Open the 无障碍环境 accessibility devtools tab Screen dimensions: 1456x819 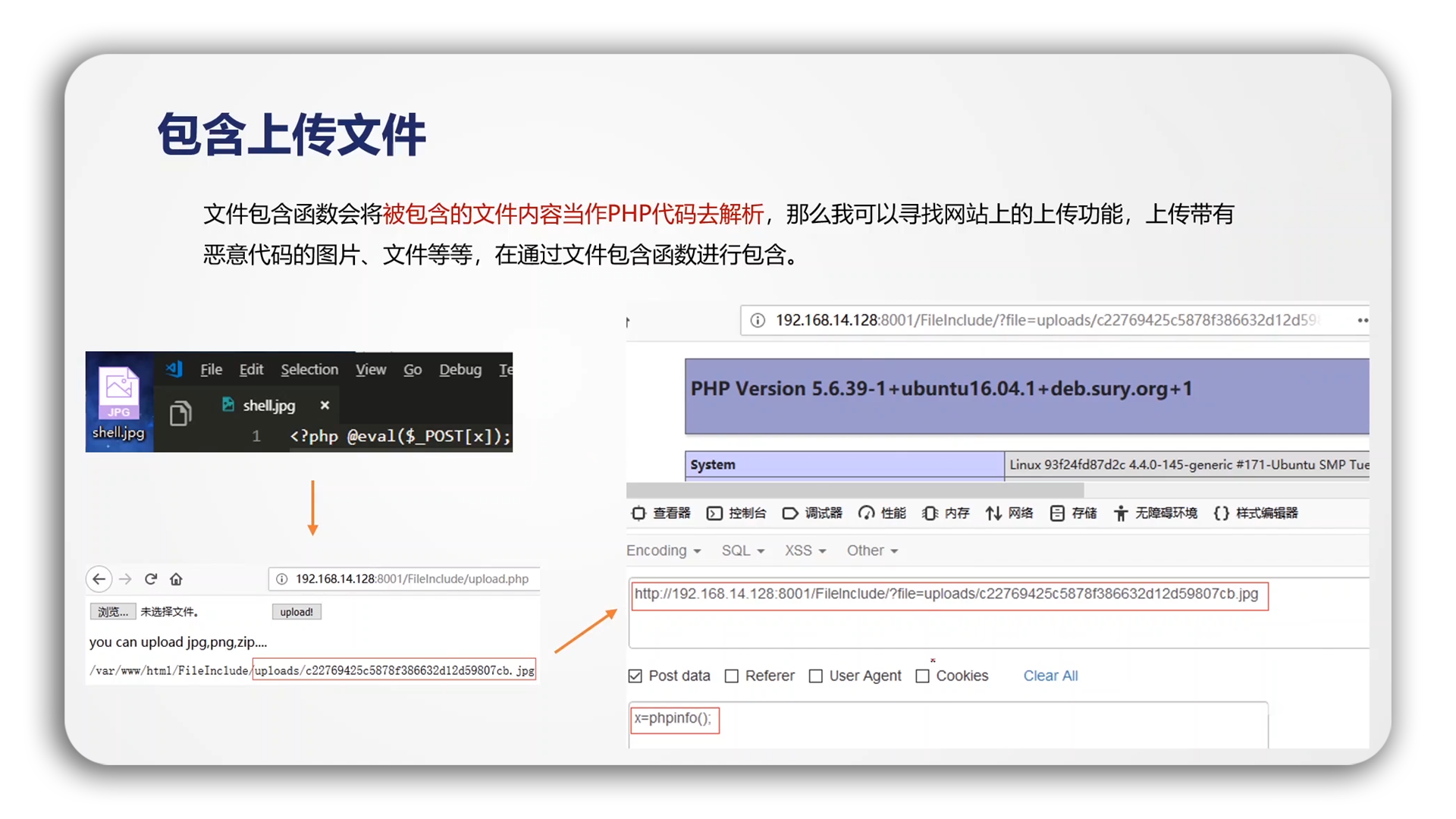(x=1155, y=513)
